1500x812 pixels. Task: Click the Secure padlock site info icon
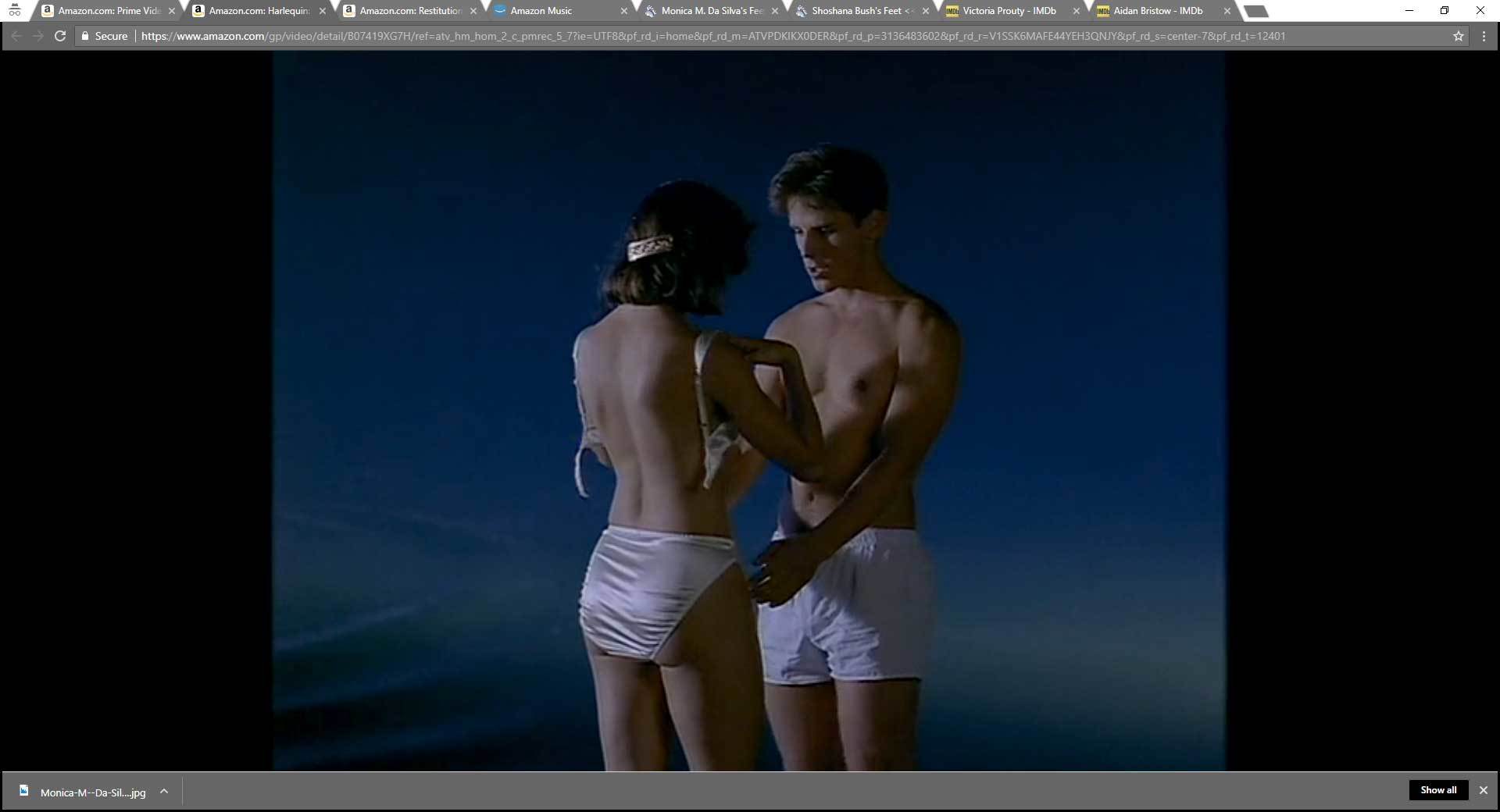tap(86, 36)
